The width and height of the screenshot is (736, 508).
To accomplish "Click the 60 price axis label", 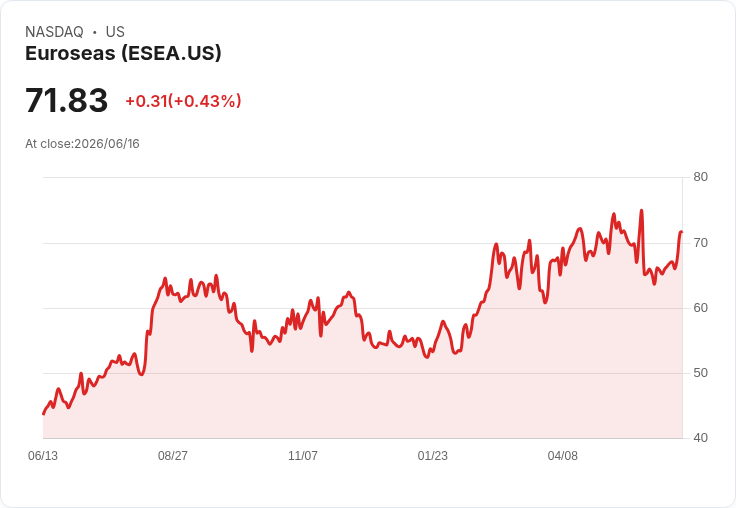I will click(700, 308).
